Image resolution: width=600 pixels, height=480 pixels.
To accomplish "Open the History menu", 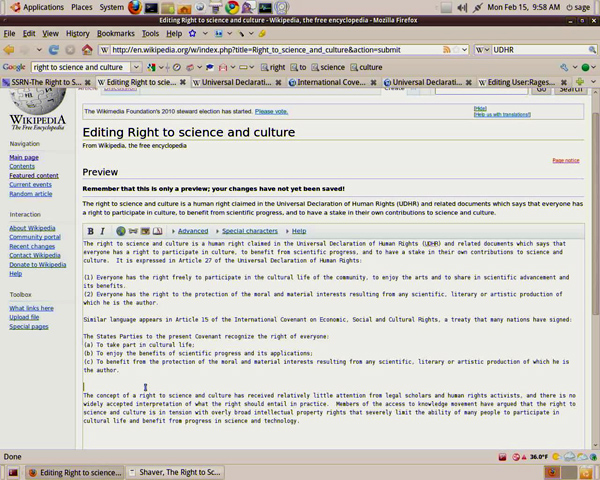I will point(77,33).
